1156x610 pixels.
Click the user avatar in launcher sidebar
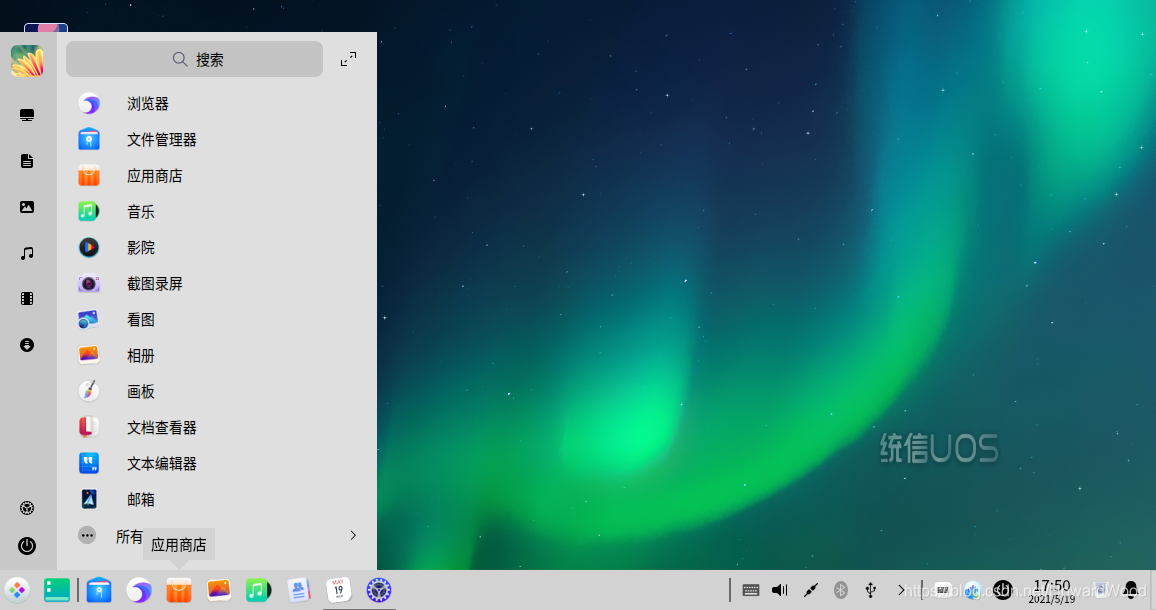click(27, 60)
